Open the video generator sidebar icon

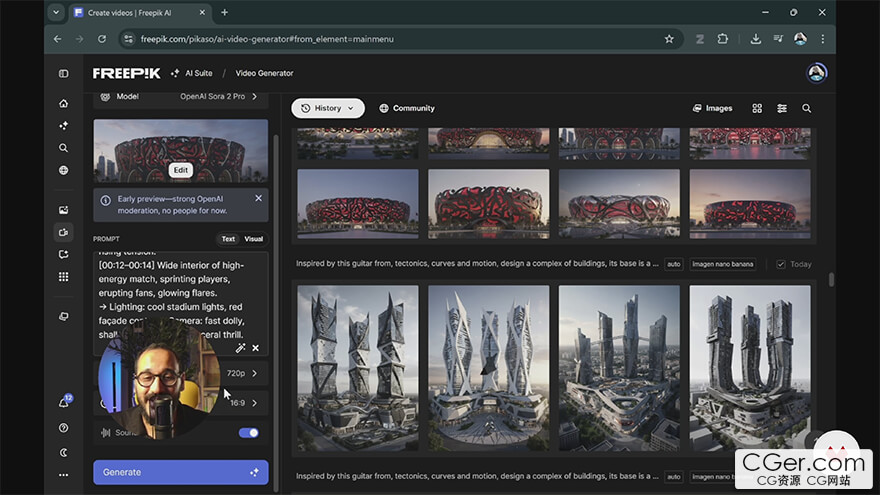click(63, 232)
